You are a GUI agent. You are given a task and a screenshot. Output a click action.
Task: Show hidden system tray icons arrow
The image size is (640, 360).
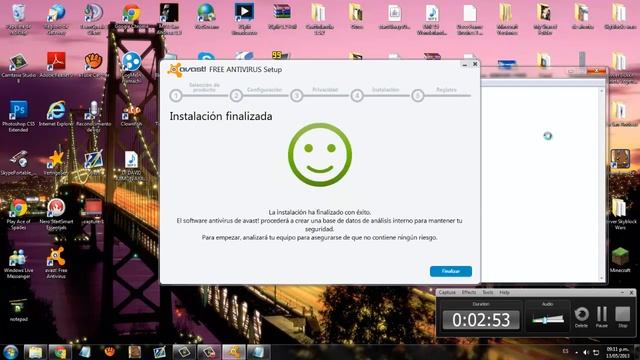[x=576, y=352]
